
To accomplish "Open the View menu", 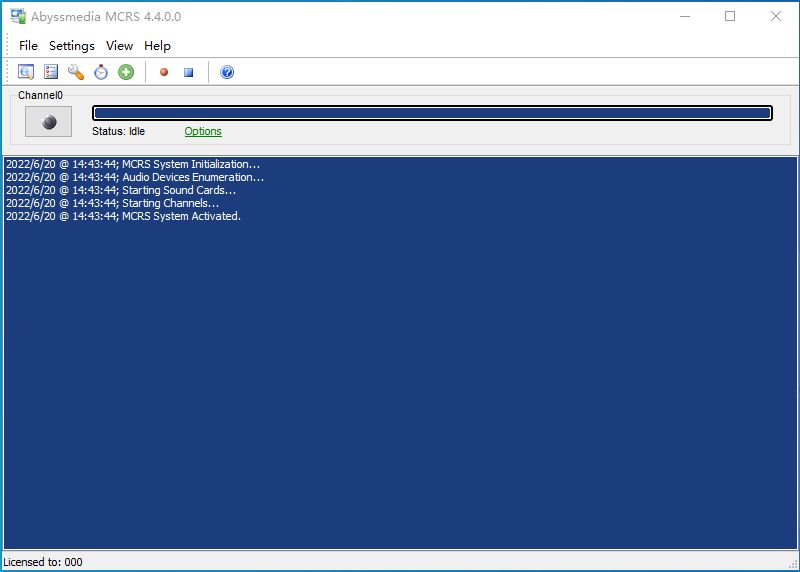I will click(x=119, y=46).
